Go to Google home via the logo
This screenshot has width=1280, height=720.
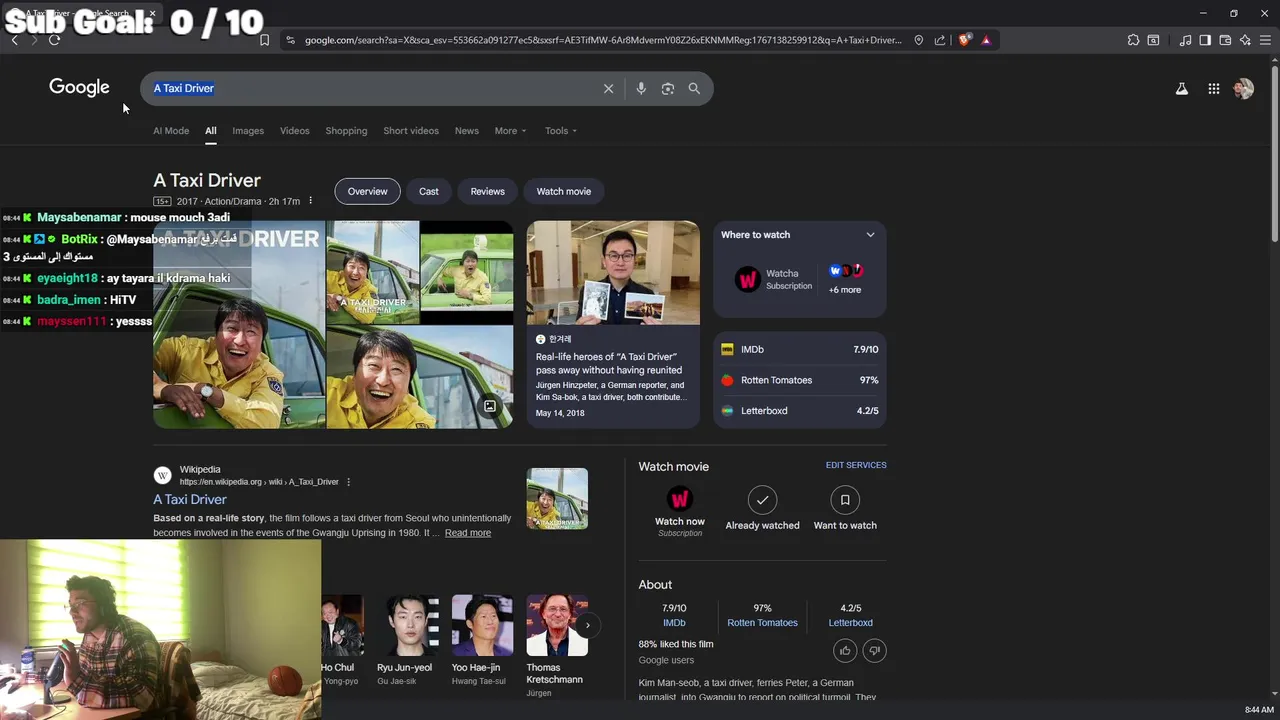pos(79,88)
